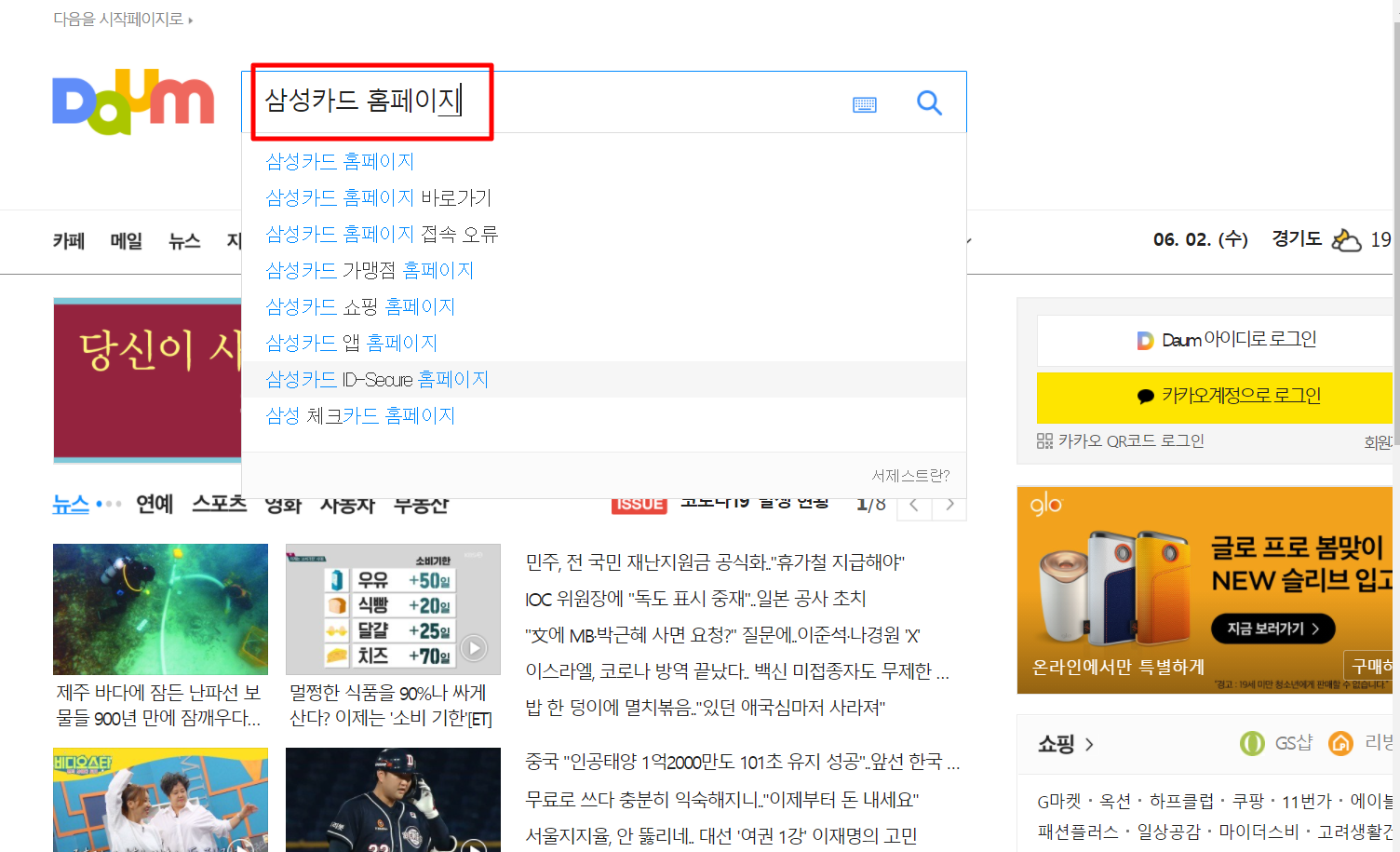
Task: Open 일상공감 shopping link
Action: click(1169, 832)
